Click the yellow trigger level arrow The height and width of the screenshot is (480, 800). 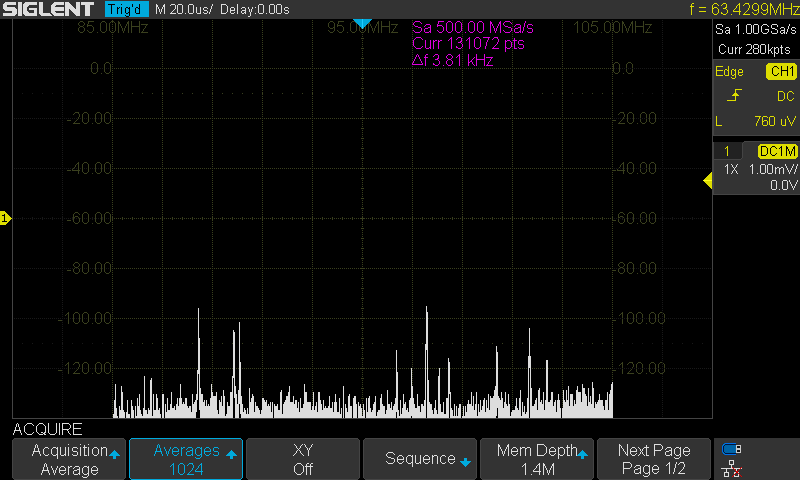(x=708, y=180)
